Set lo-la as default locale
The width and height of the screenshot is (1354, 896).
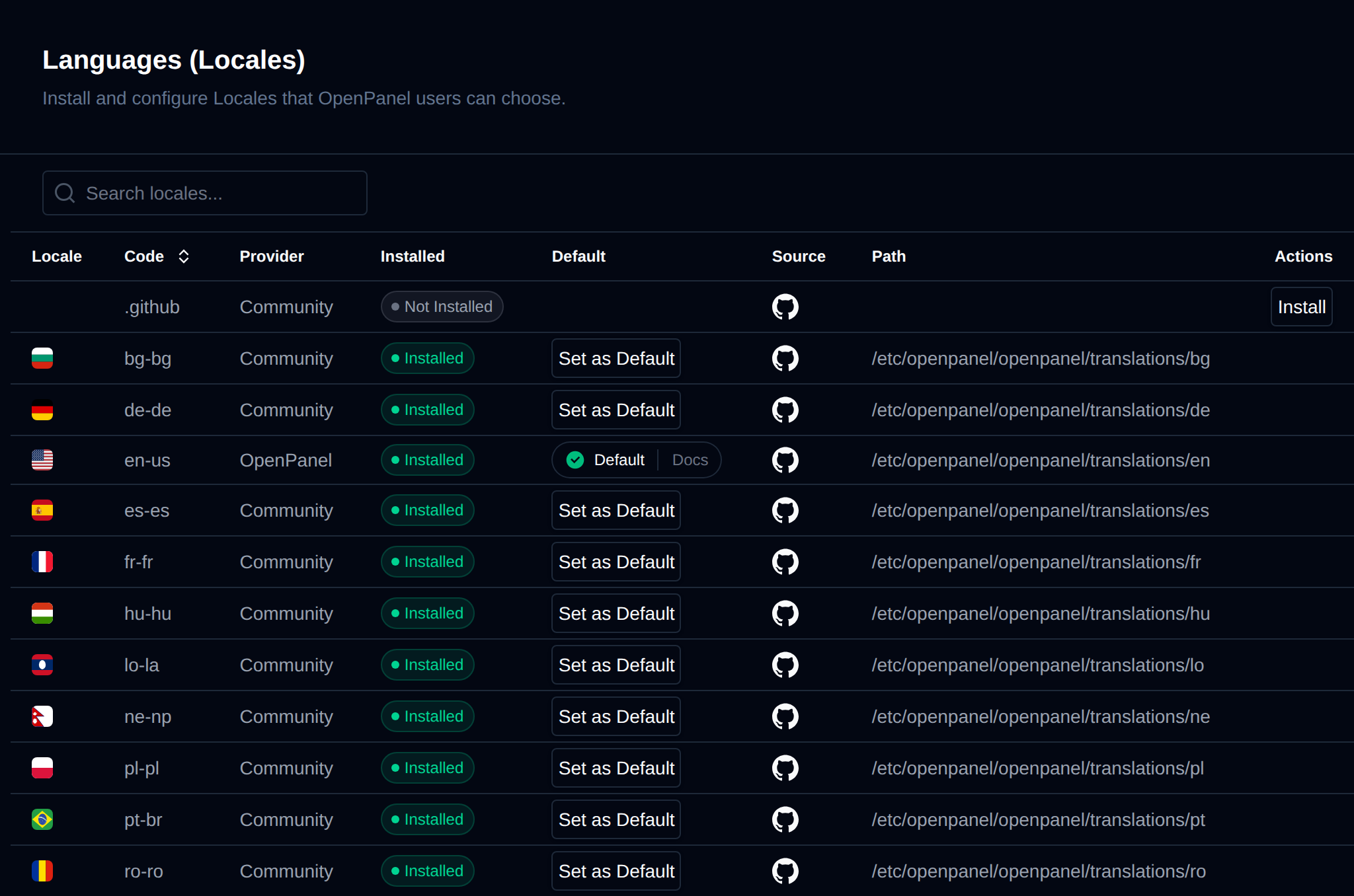tap(616, 665)
